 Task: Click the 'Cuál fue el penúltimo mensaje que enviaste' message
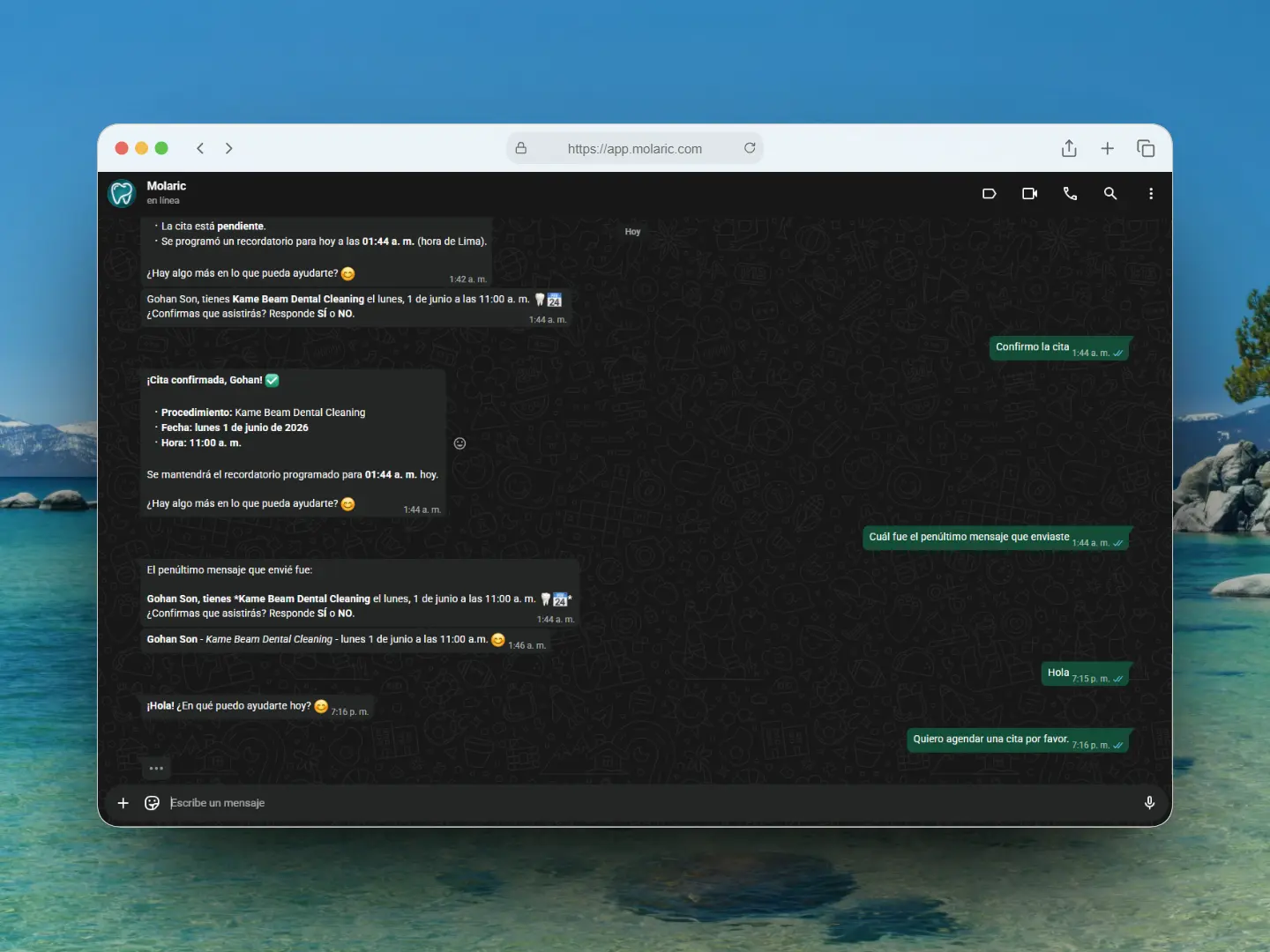point(997,538)
